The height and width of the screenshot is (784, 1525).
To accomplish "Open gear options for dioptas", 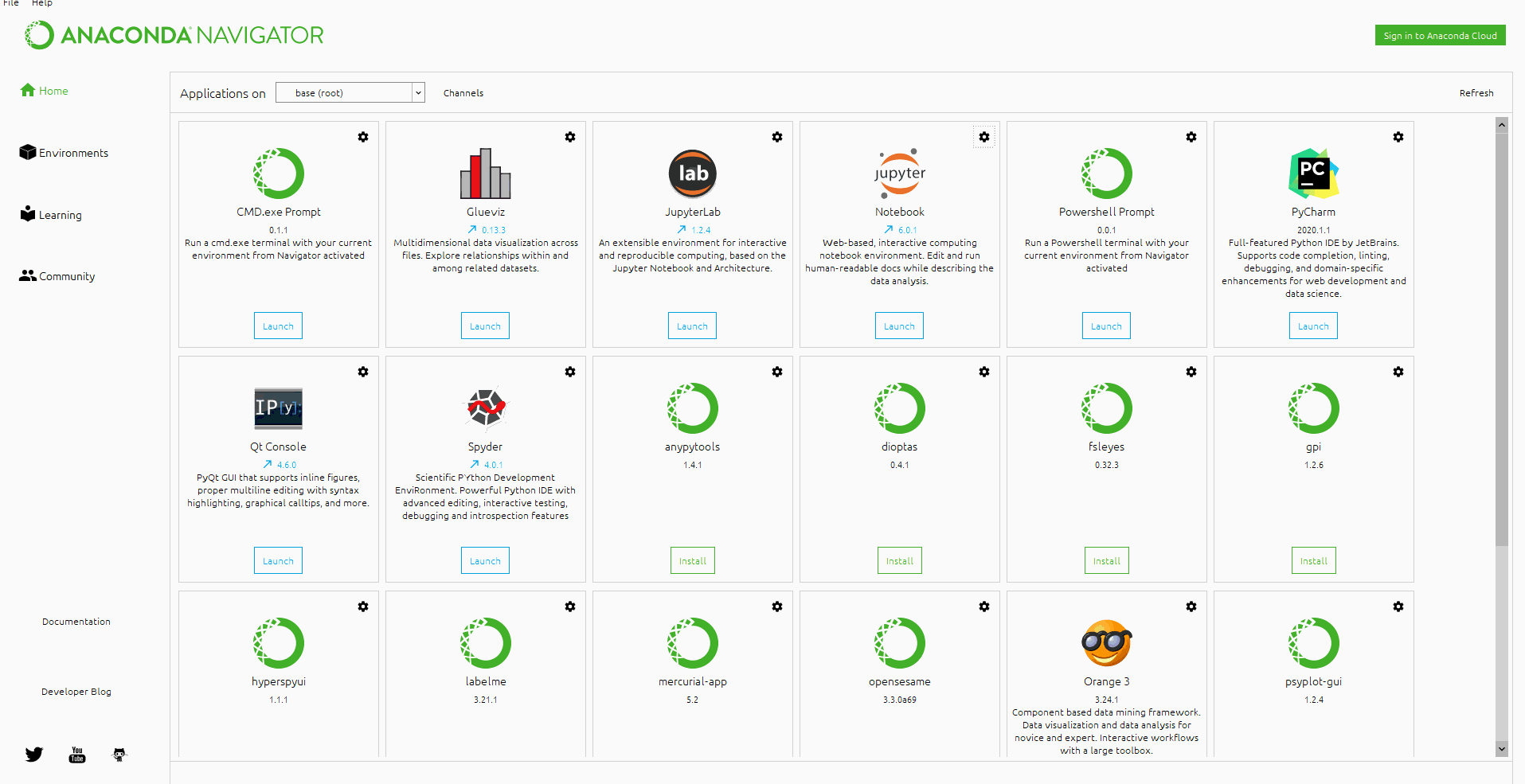I will click(x=984, y=372).
